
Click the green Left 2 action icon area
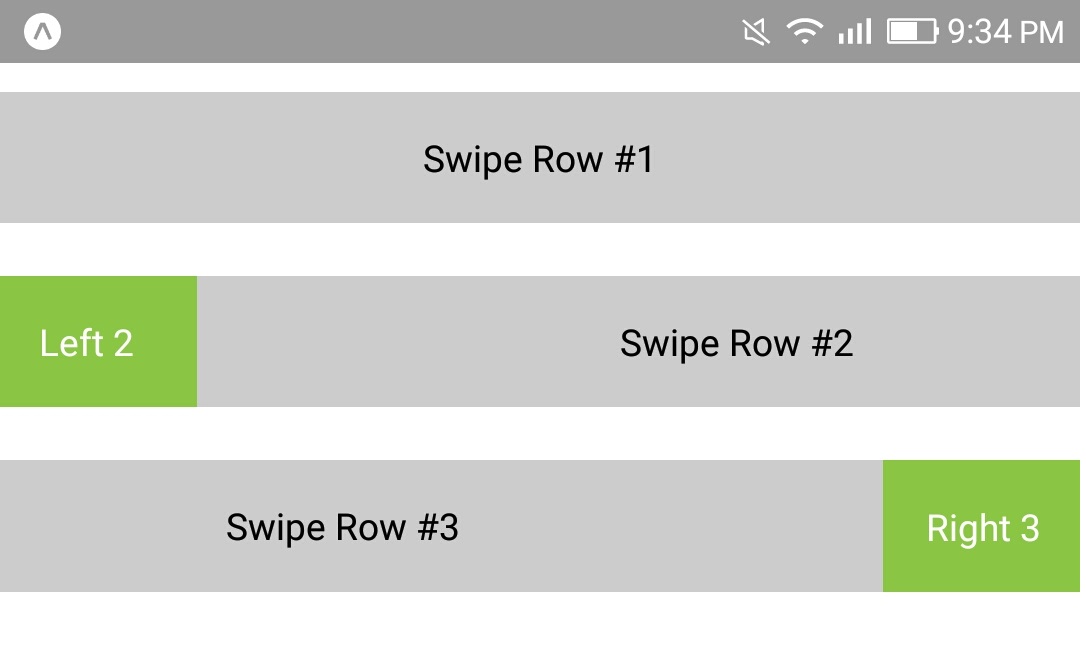(x=97, y=341)
